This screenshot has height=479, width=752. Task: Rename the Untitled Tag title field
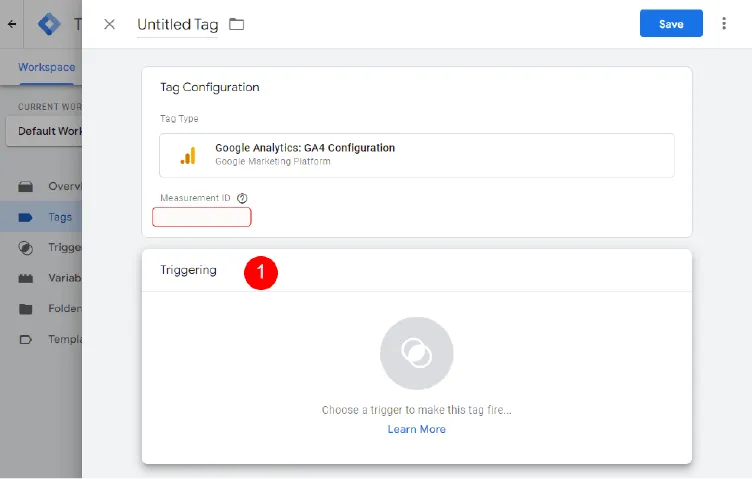pos(177,24)
